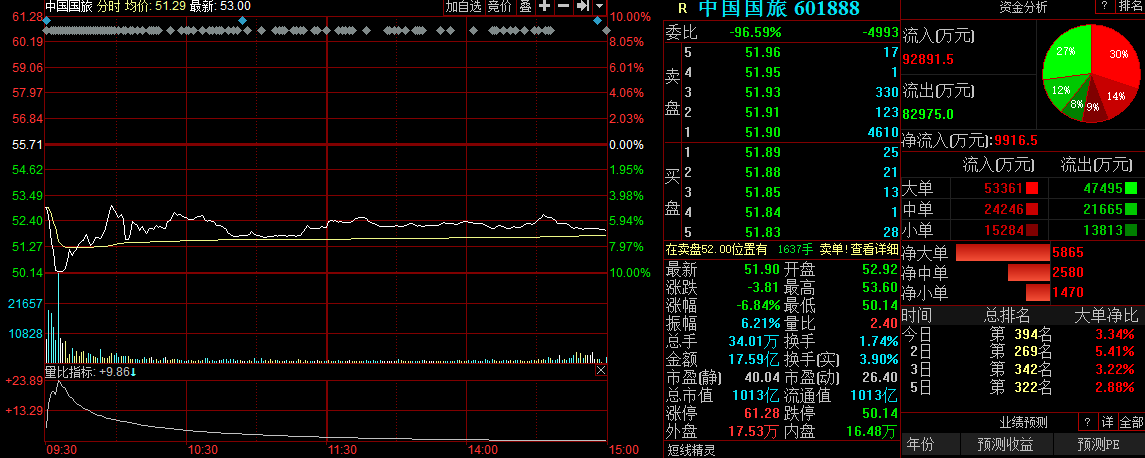Click the 5日 ranking row 第322名

[1022, 387]
